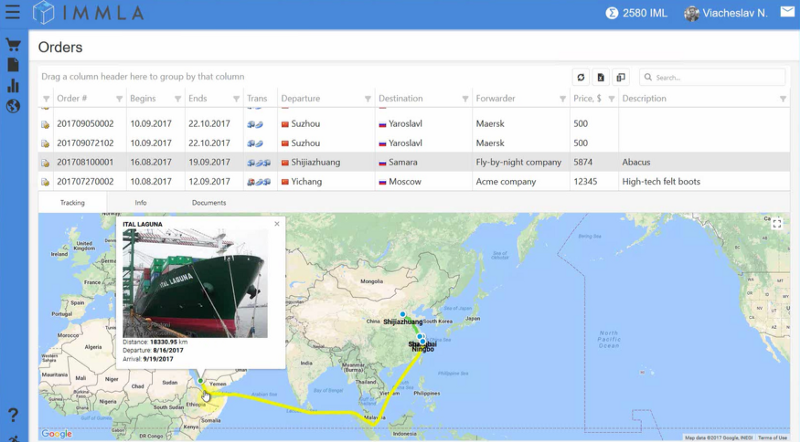Click row icon for order 201709050002
The height and width of the screenshot is (442, 800).
coord(45,124)
